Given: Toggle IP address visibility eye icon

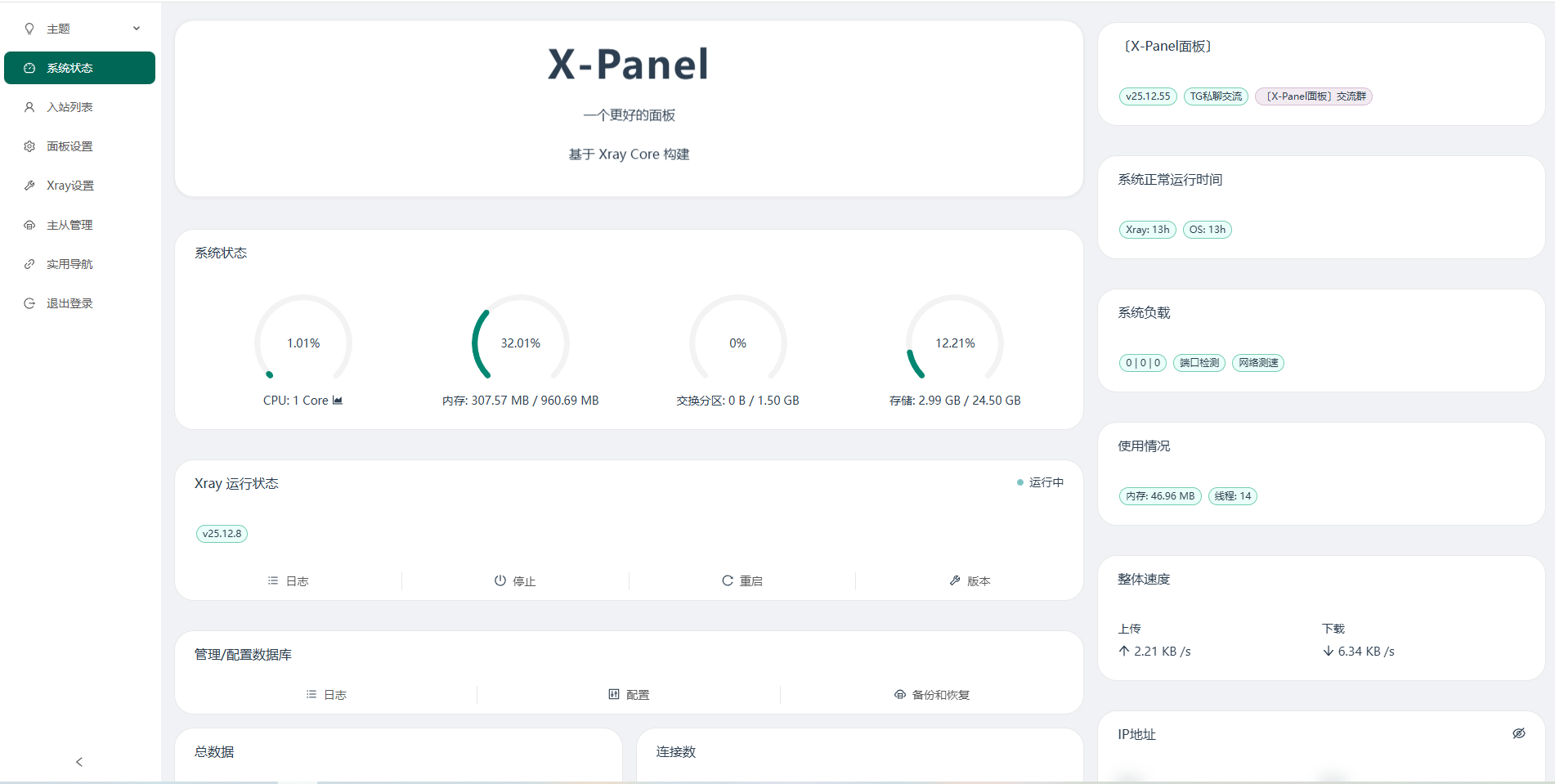Looking at the screenshot, I should 1518,733.
